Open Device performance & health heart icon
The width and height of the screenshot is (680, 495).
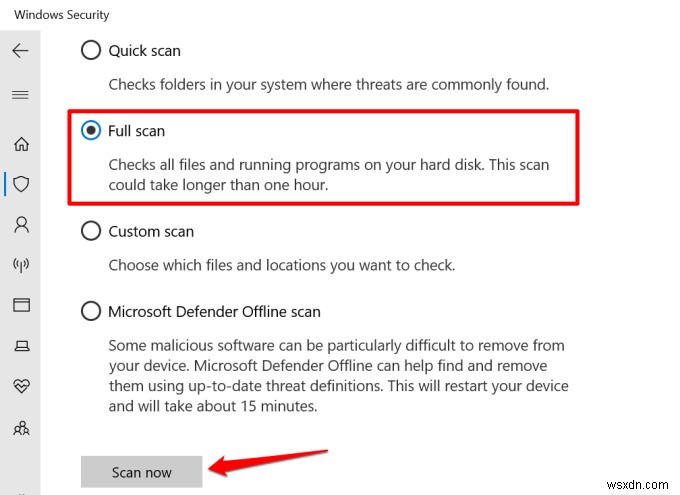pyautogui.click(x=21, y=385)
